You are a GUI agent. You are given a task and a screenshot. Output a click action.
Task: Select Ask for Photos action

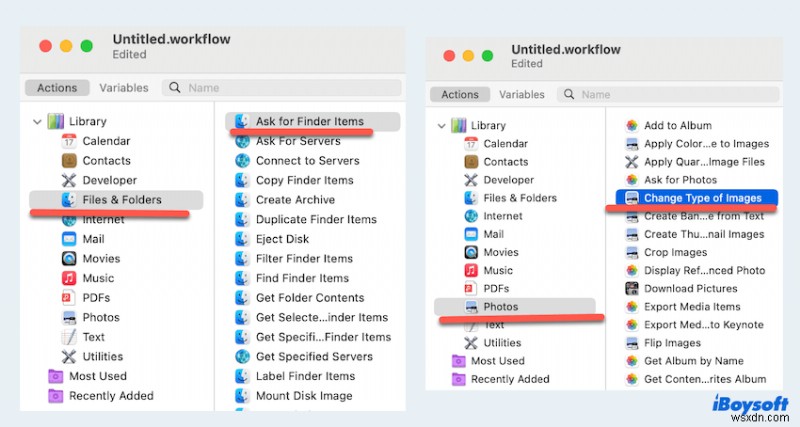click(681, 180)
